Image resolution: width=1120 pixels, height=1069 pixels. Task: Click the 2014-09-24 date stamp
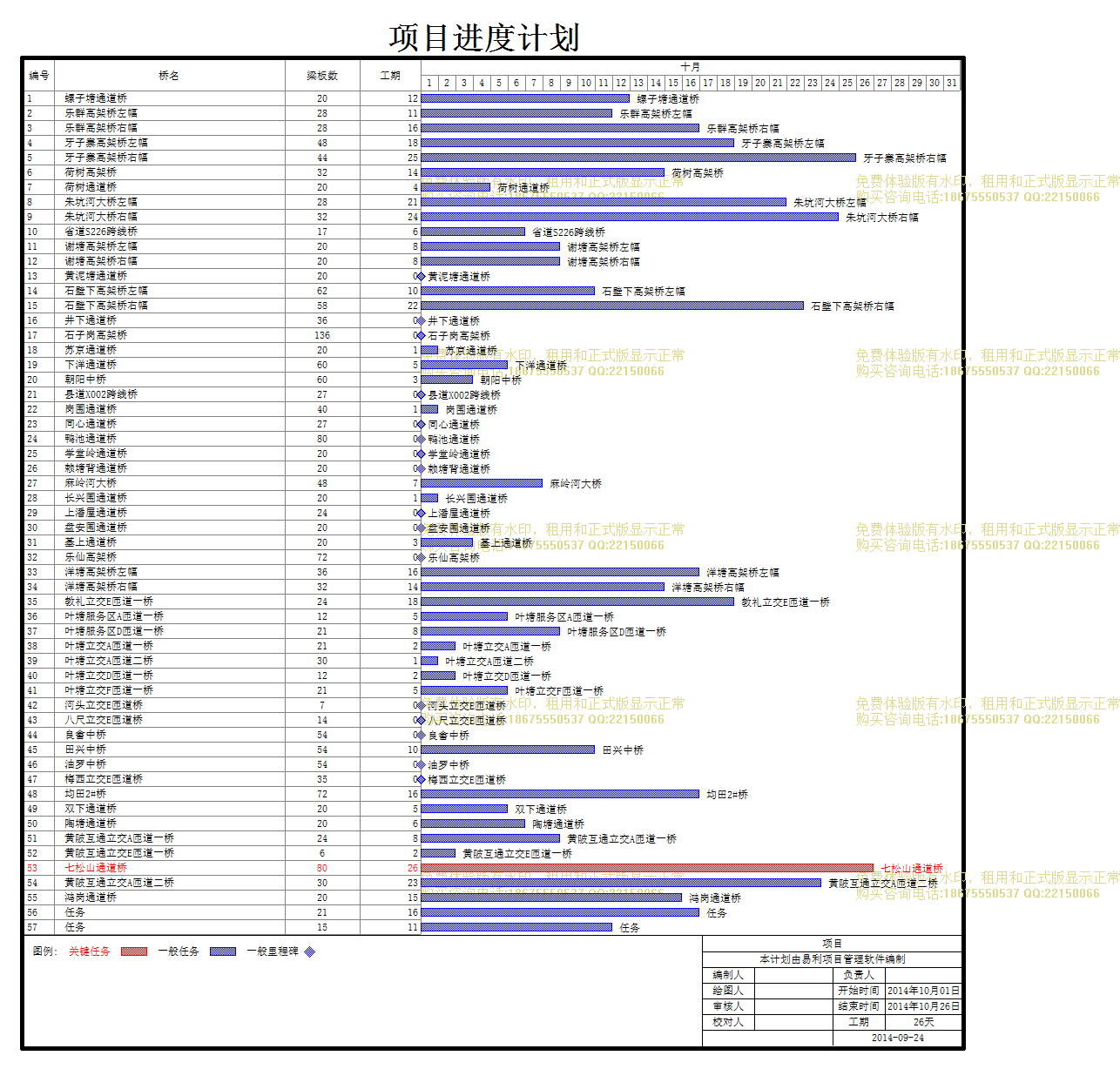click(898, 1038)
